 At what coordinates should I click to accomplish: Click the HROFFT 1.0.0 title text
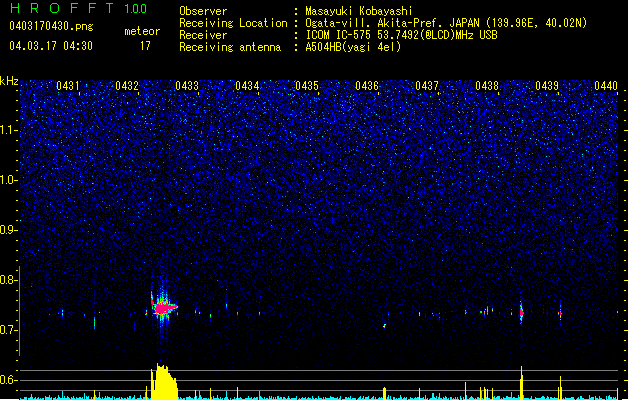click(79, 8)
